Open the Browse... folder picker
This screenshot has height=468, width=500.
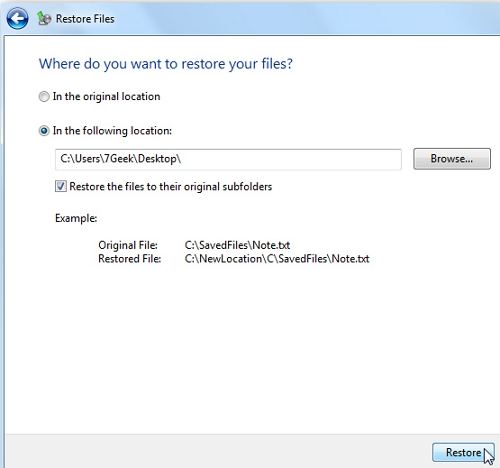click(452, 159)
